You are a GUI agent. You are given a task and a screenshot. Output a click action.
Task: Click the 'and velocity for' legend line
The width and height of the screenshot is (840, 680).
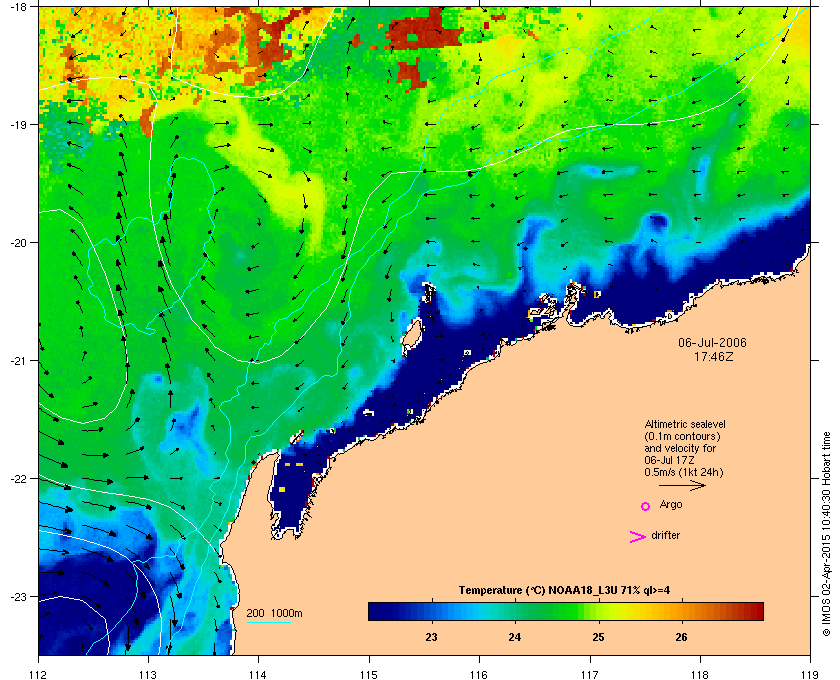pyautogui.click(x=680, y=448)
